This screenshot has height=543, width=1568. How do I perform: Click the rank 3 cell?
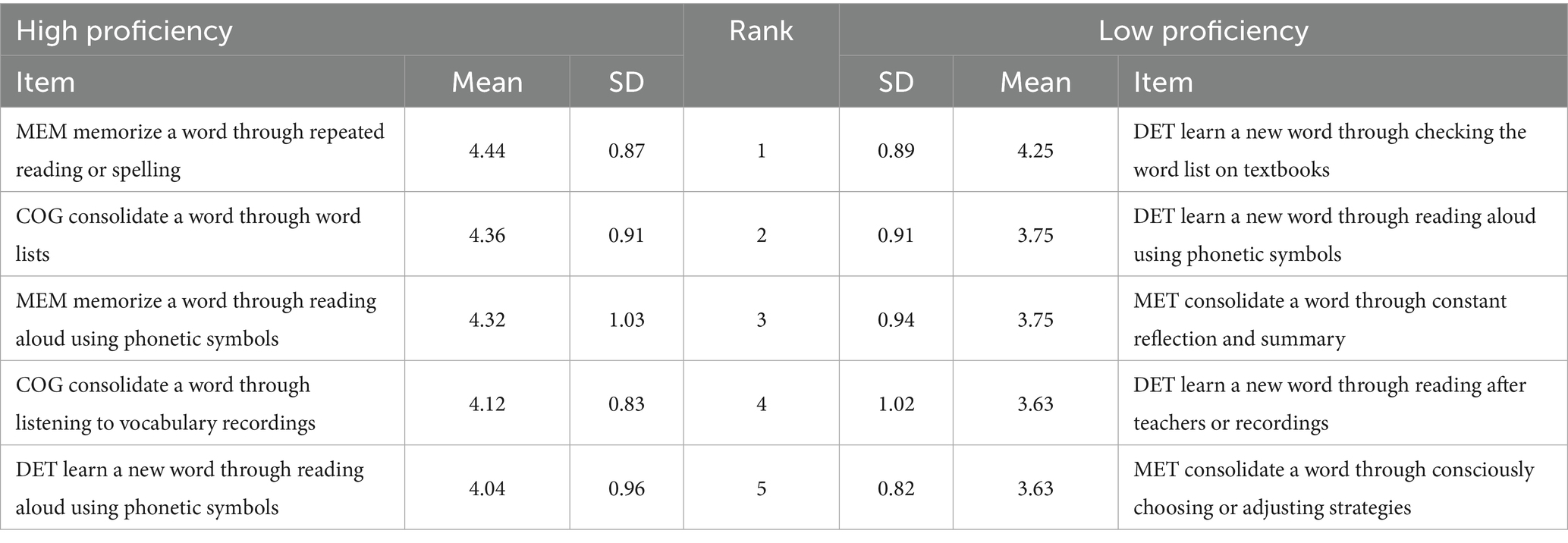[761, 319]
